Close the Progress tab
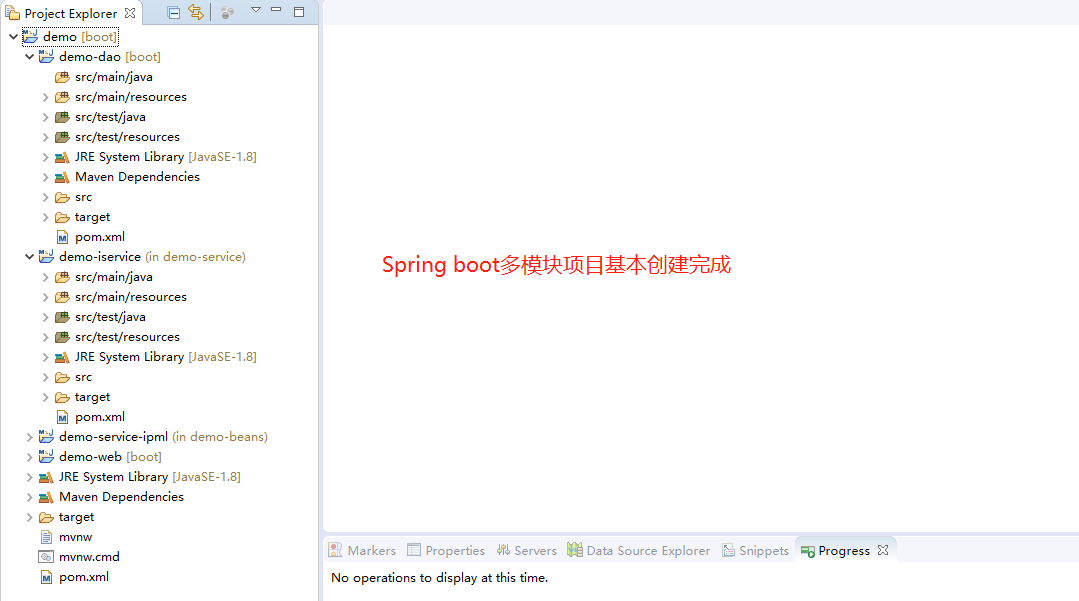1079x601 pixels. click(883, 550)
